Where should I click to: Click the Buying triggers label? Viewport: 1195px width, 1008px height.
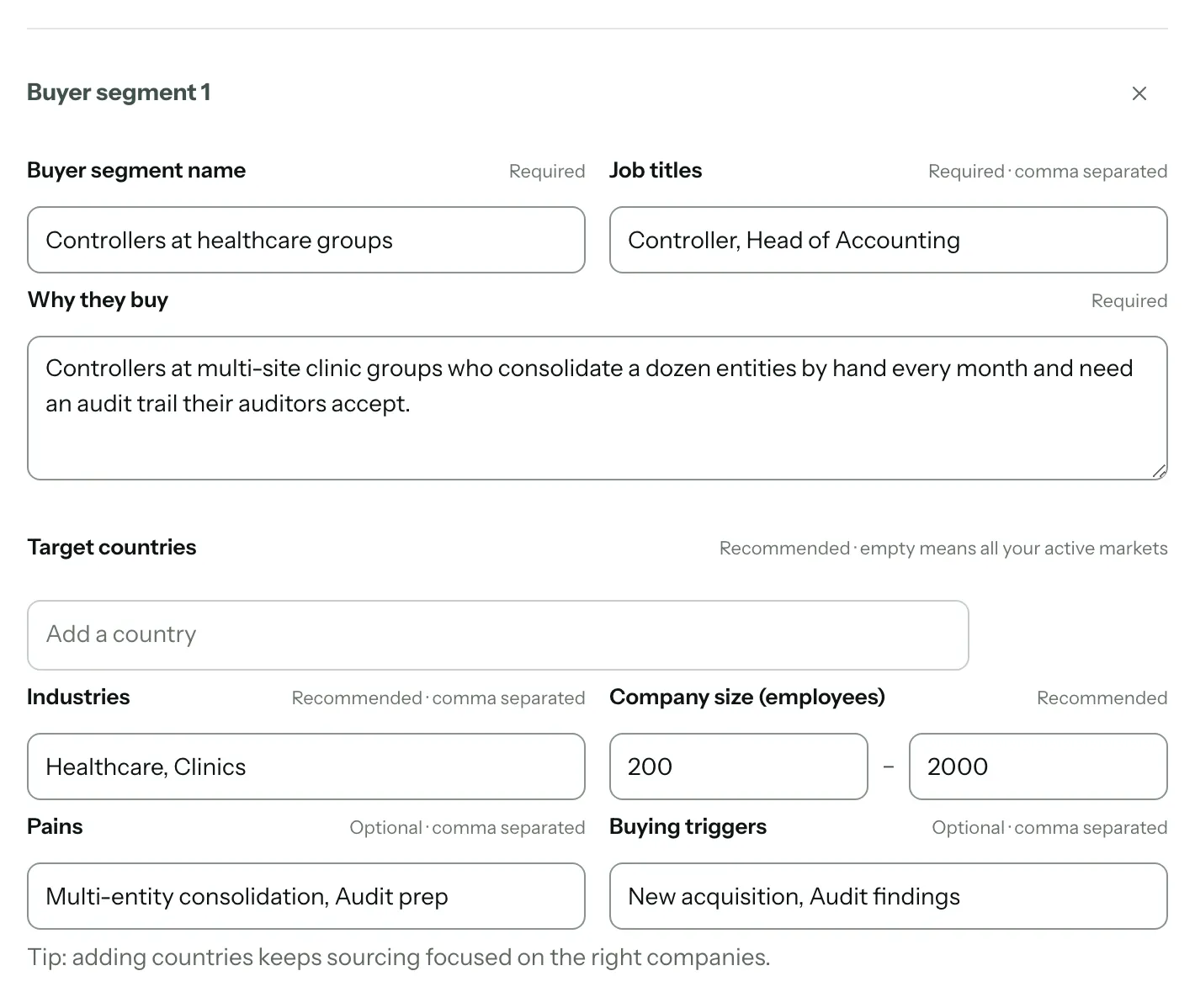(x=688, y=826)
